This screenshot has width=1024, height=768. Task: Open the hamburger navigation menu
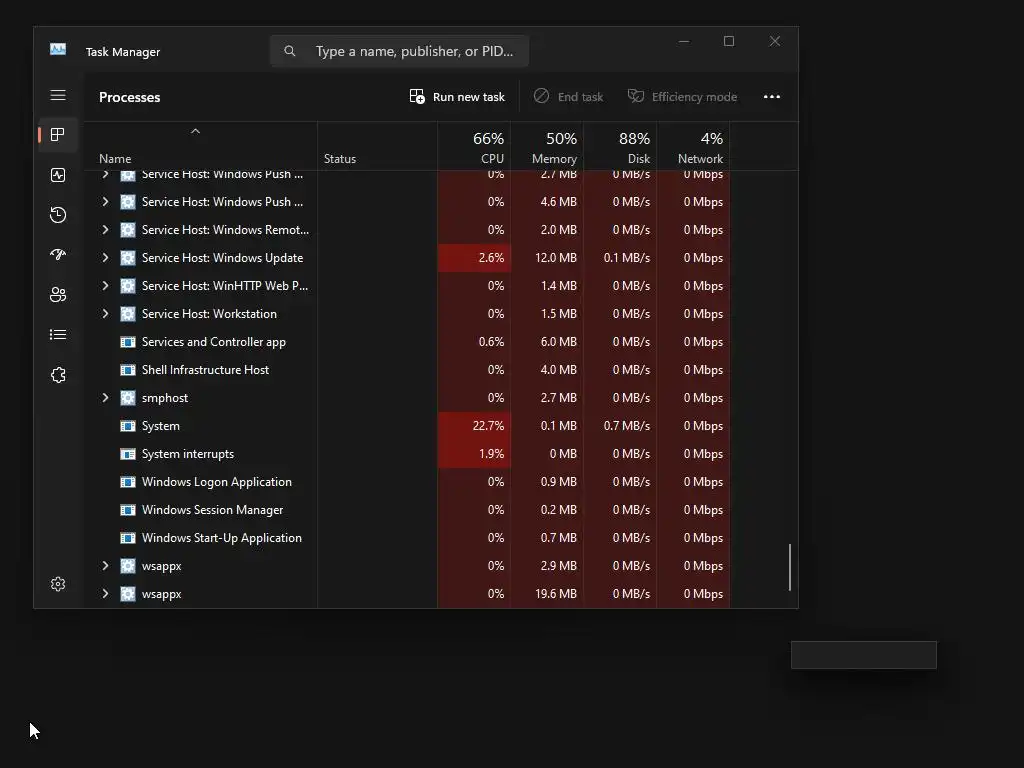pyautogui.click(x=58, y=95)
